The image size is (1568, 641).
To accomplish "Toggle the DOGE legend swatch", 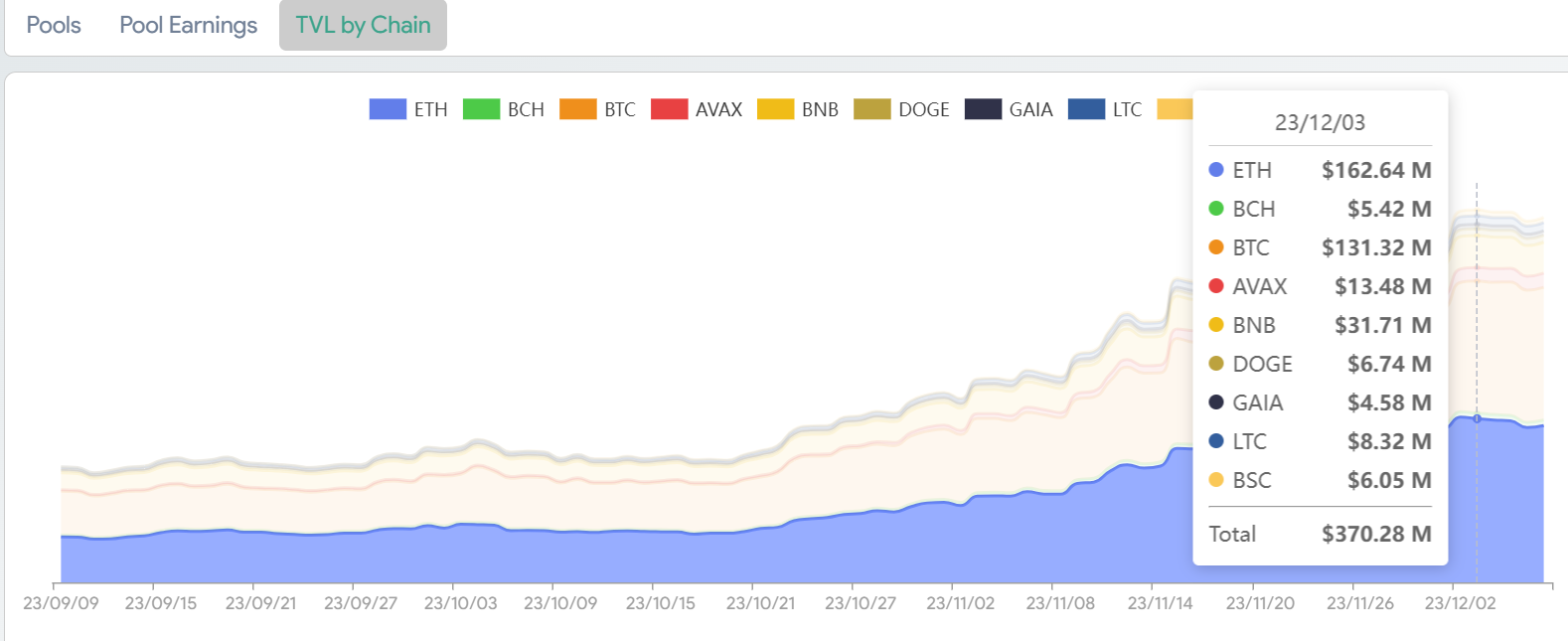I will click(x=872, y=109).
